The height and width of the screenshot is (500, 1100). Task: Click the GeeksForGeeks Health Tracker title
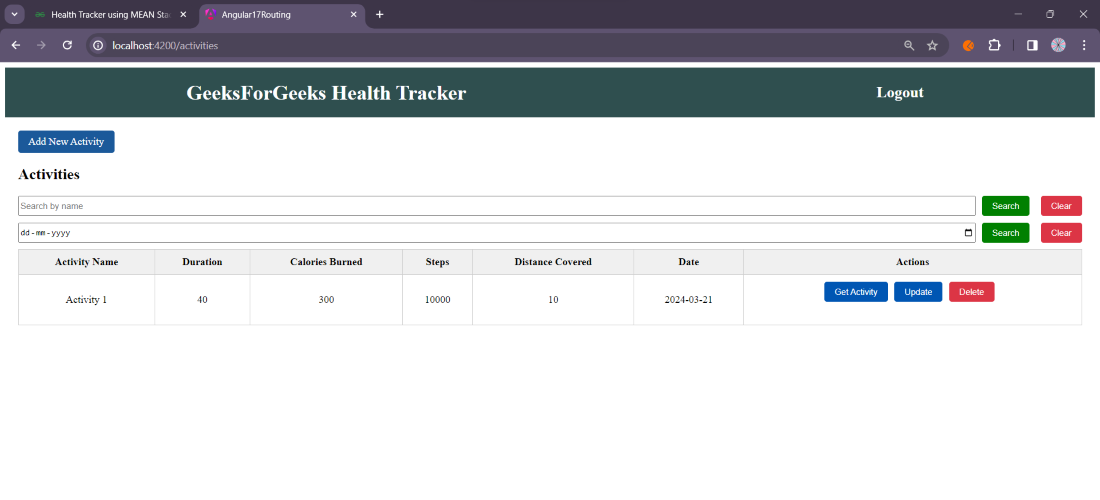coord(326,93)
